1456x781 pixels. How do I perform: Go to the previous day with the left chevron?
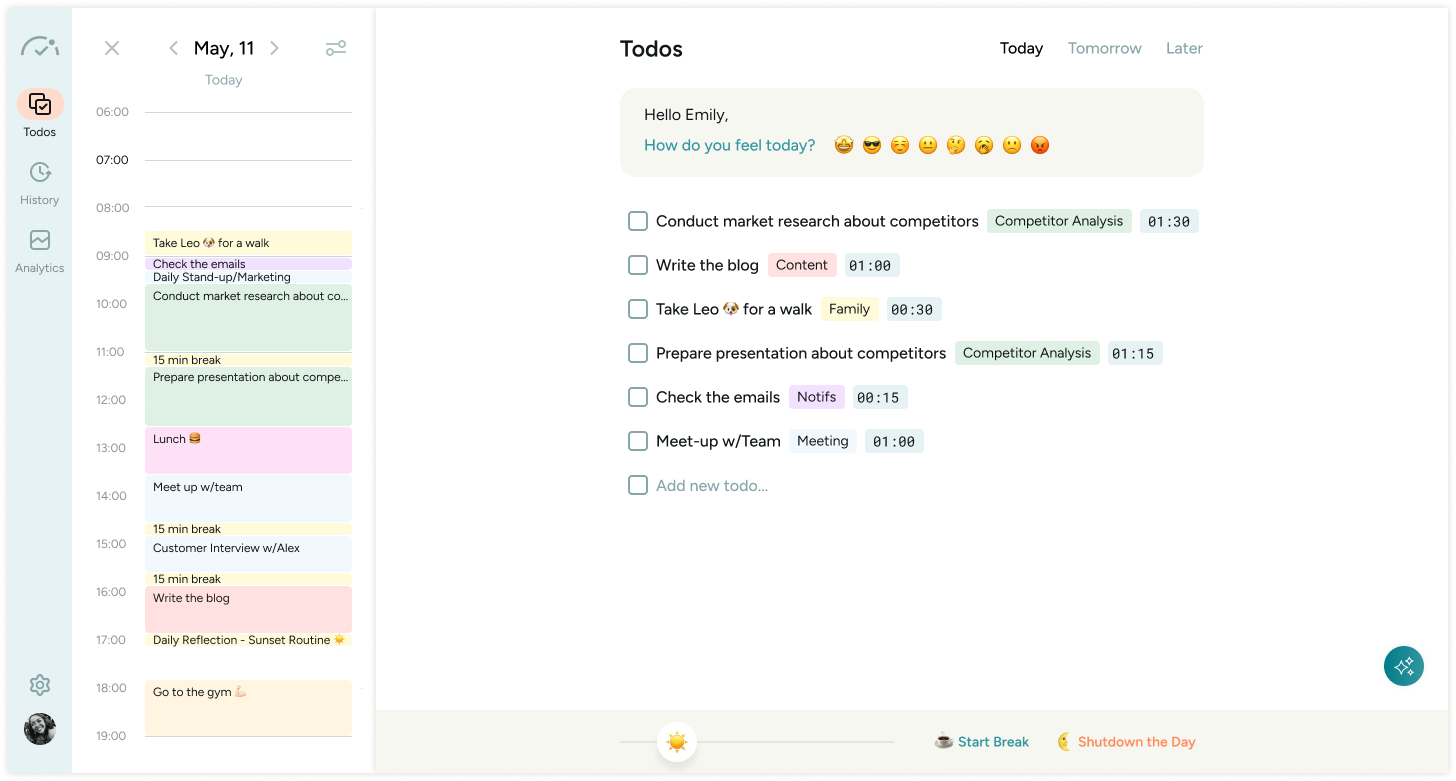(x=173, y=47)
